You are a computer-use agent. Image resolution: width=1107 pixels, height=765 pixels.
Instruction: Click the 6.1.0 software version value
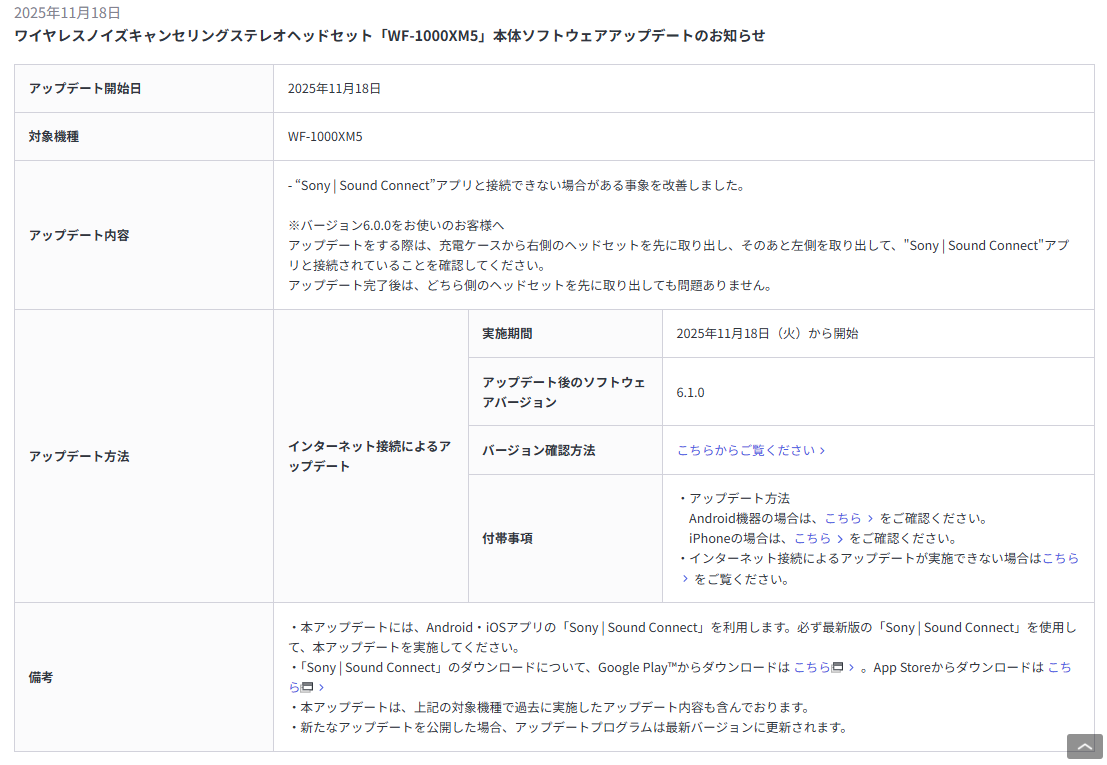[690, 393]
